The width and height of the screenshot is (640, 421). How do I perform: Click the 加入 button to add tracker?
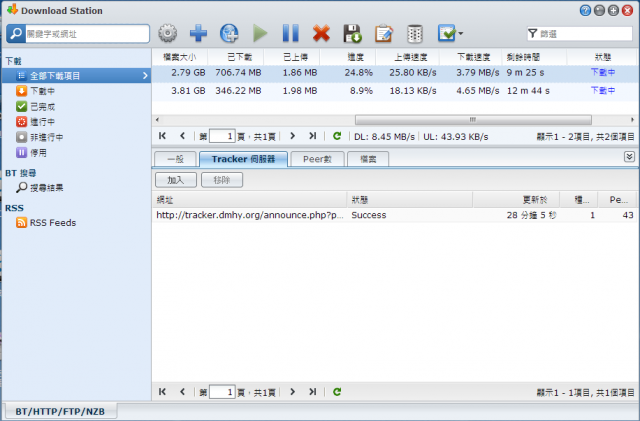click(x=176, y=180)
